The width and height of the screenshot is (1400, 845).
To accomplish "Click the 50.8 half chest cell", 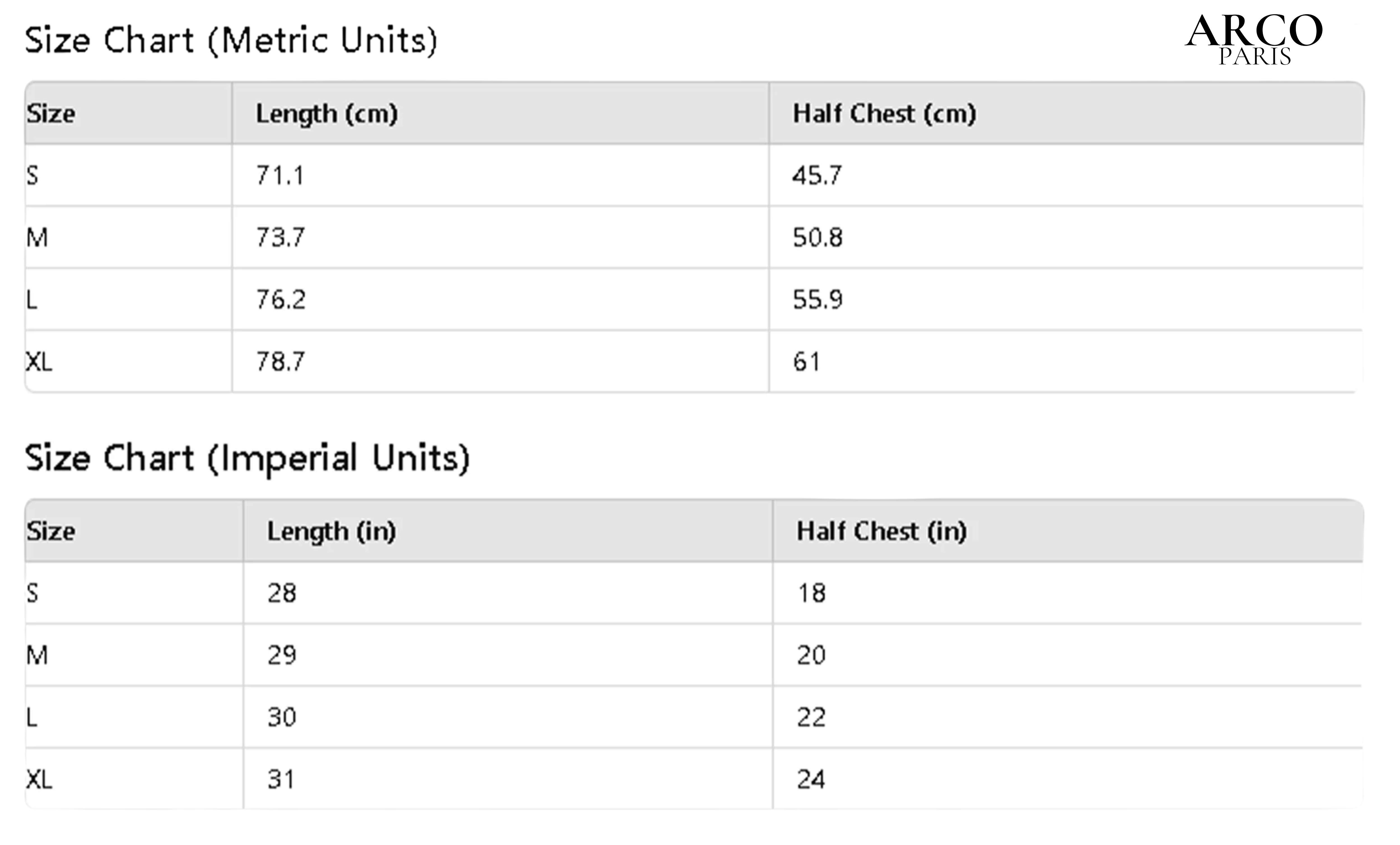I will point(818,237).
